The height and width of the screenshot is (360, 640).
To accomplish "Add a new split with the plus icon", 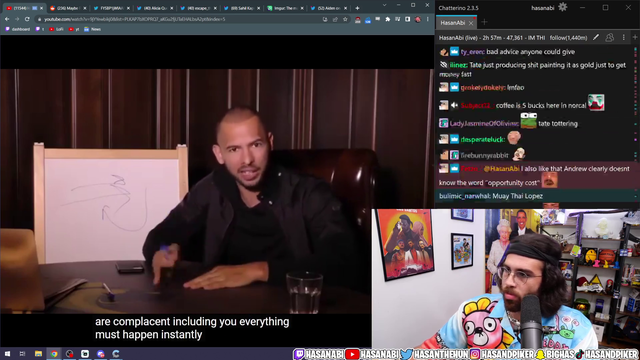I will coord(635,38).
